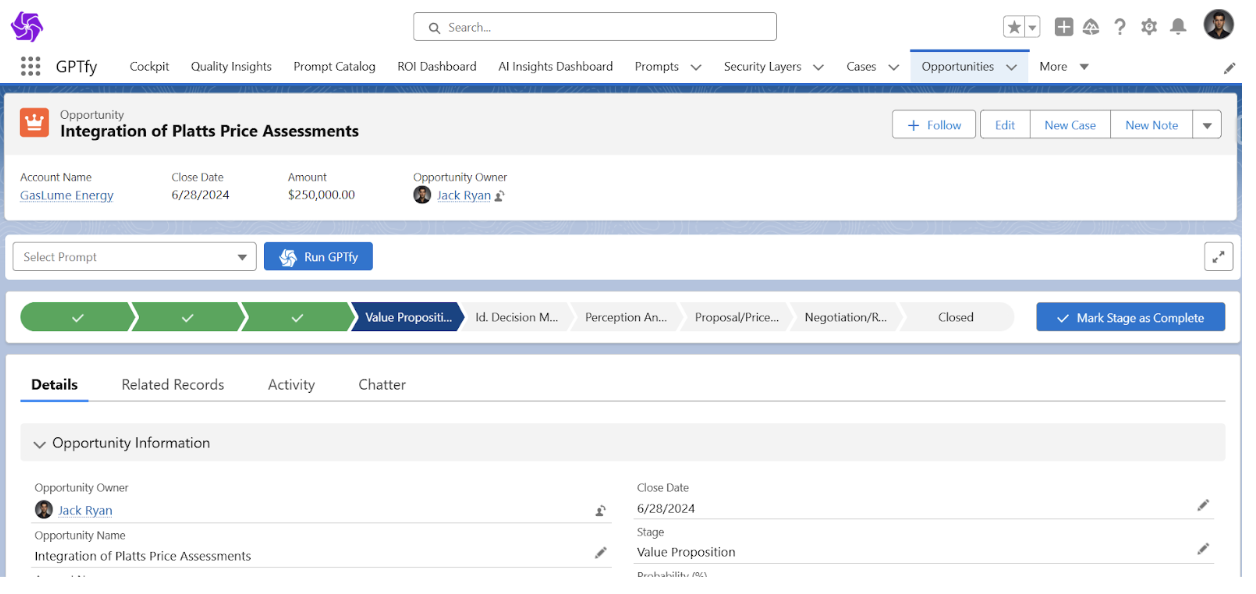The height and width of the screenshot is (594, 1256).
Task: Open the GasLume Energy account link
Action: tap(66, 195)
